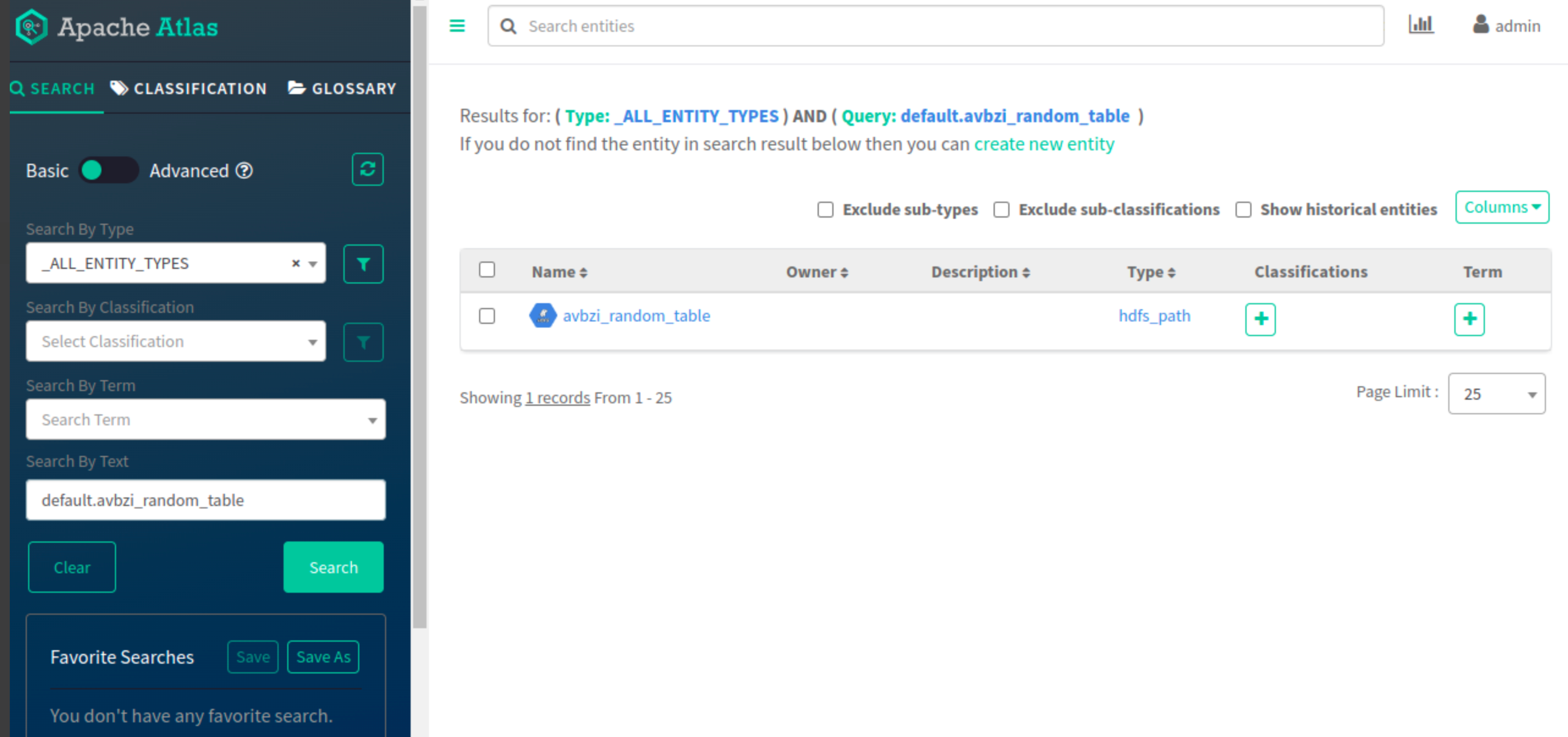The width and height of the screenshot is (1568, 737).
Task: Click the refresh icon beside Advanced toggle
Action: pos(367,169)
